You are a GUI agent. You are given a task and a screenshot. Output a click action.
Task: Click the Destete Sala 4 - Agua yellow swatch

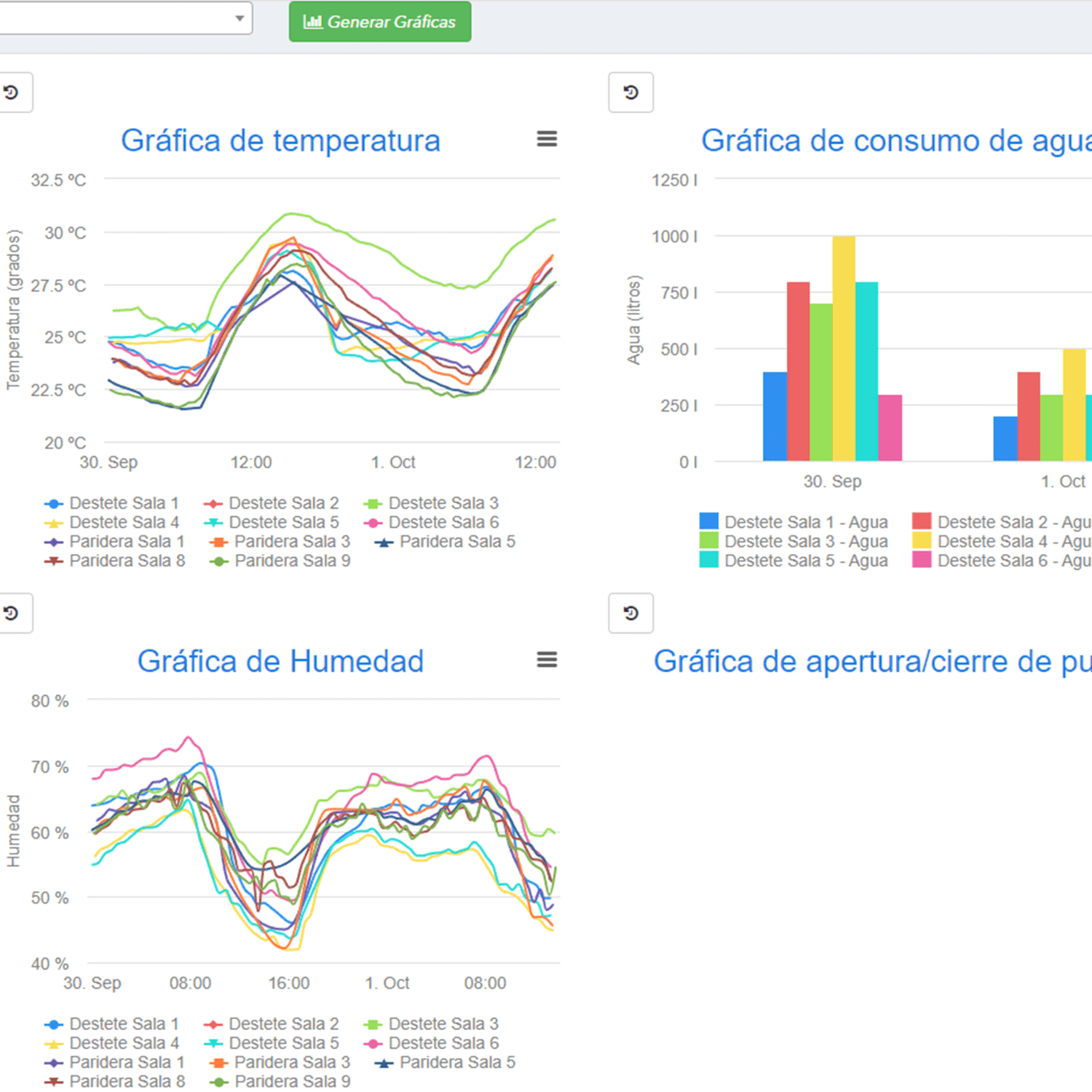(x=922, y=540)
